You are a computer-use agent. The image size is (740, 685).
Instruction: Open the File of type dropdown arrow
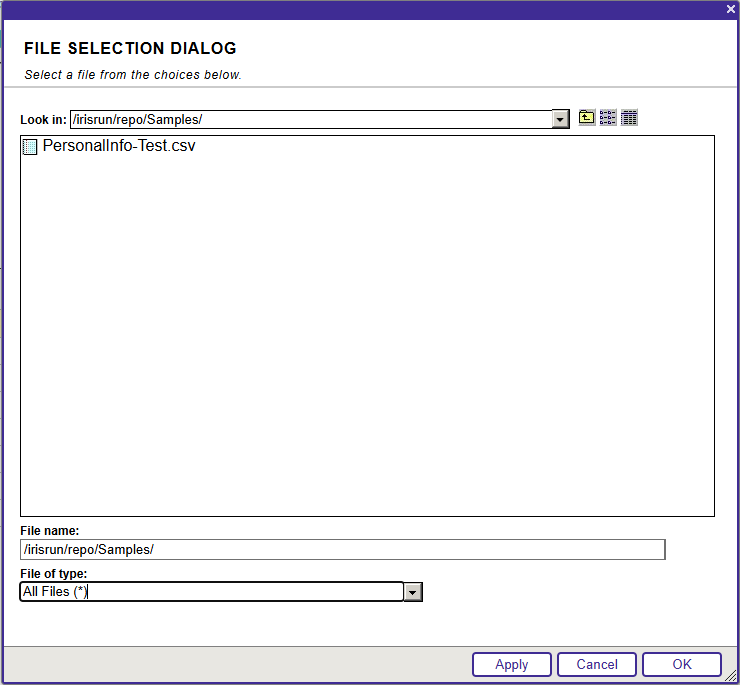coord(413,592)
